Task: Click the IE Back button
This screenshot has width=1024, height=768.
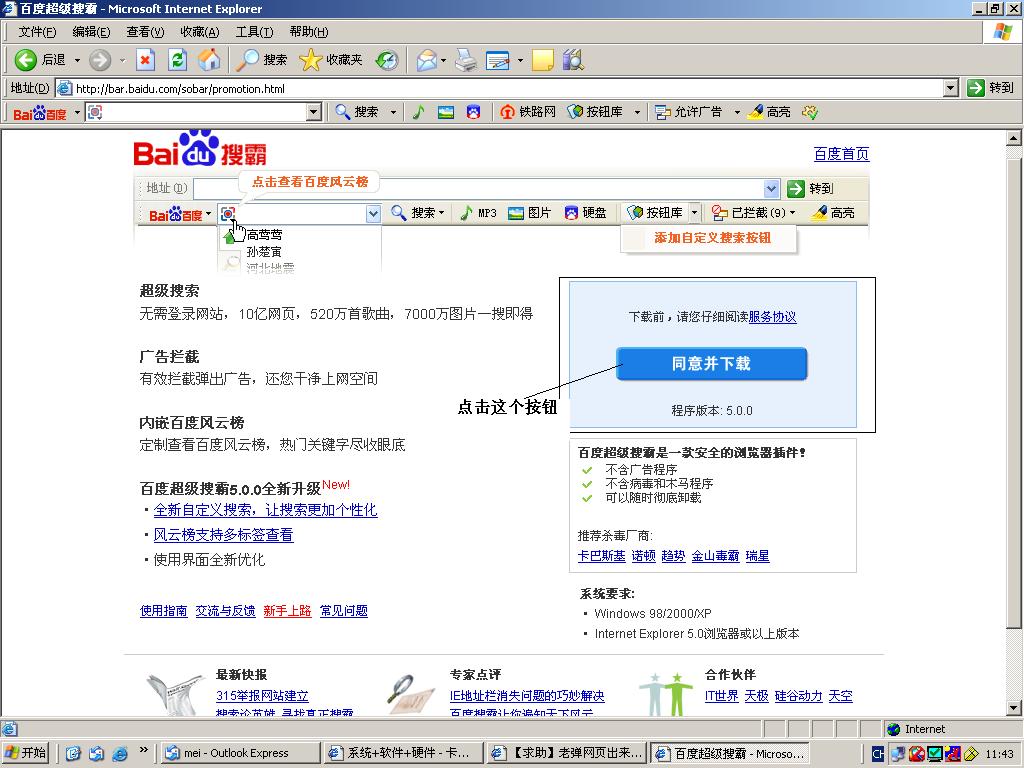Action: 40,60
